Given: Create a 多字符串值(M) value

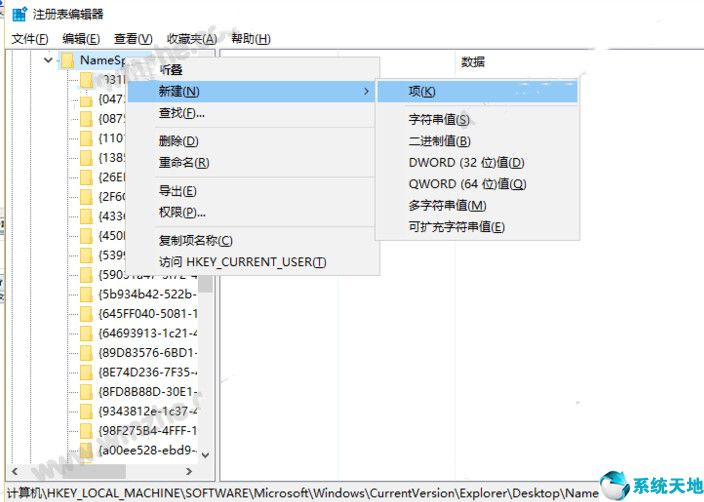Looking at the screenshot, I should [x=447, y=206].
